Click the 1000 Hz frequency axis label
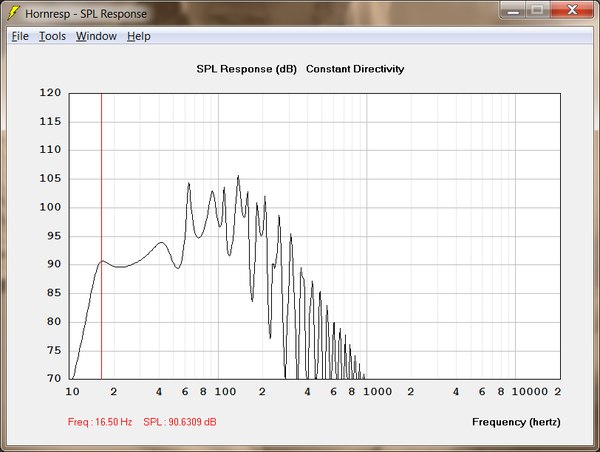This screenshot has width=600, height=452. pos(377,393)
